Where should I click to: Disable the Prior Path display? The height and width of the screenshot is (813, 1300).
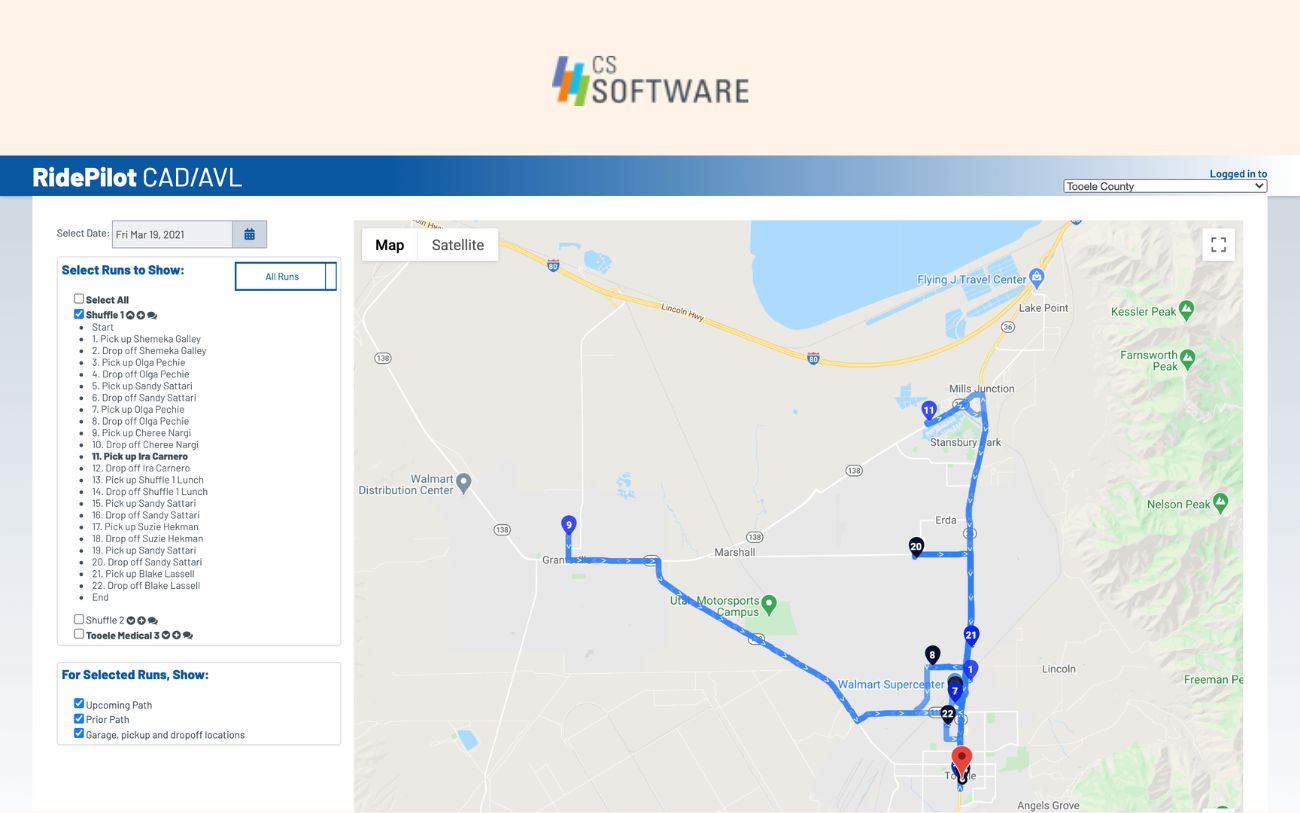(x=79, y=718)
